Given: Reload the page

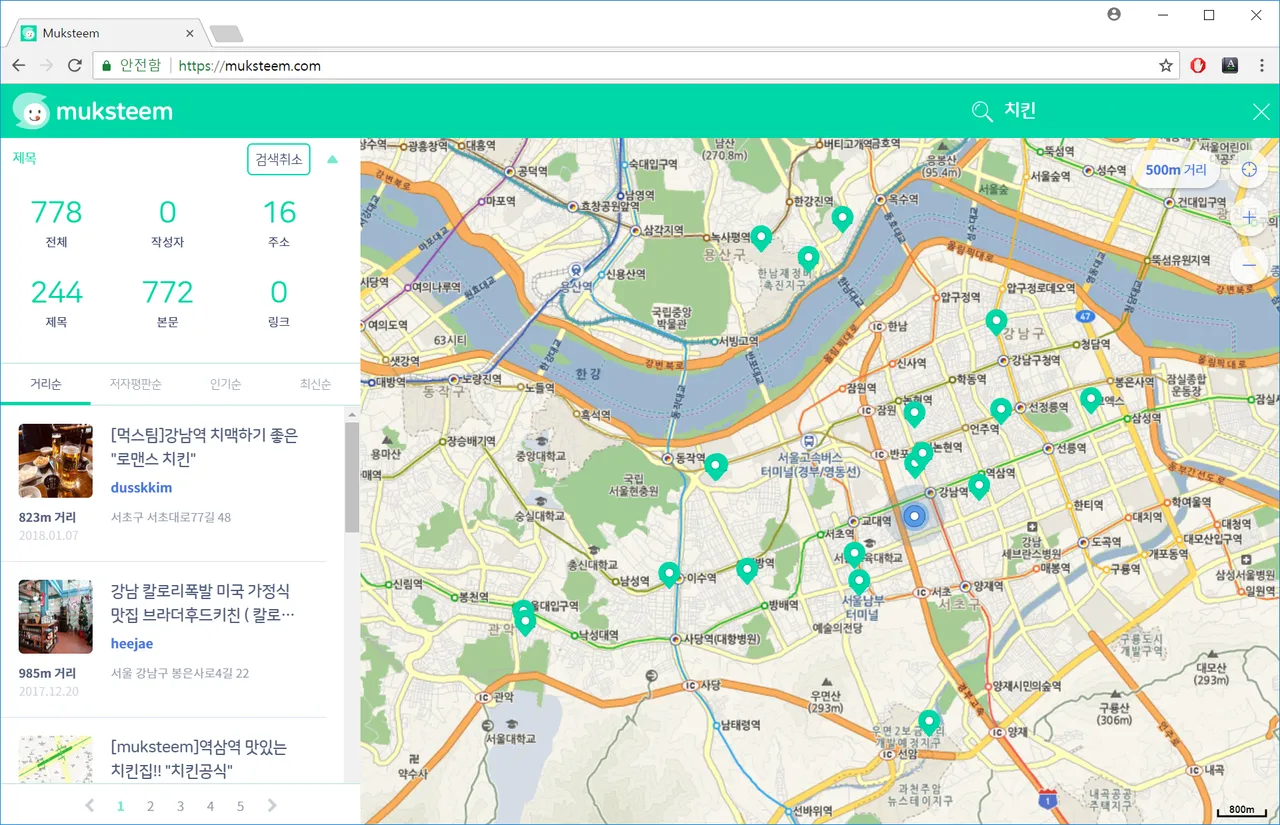Looking at the screenshot, I should coord(74,65).
